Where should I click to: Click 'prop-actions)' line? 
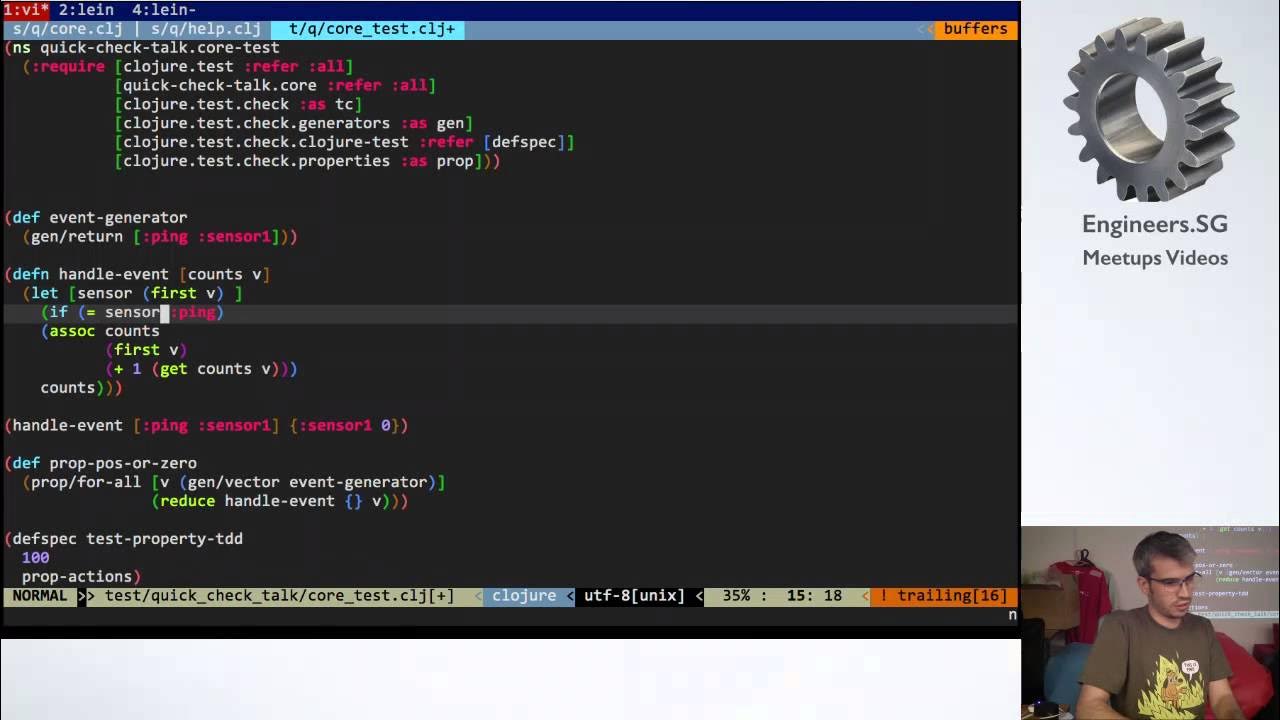(81, 577)
